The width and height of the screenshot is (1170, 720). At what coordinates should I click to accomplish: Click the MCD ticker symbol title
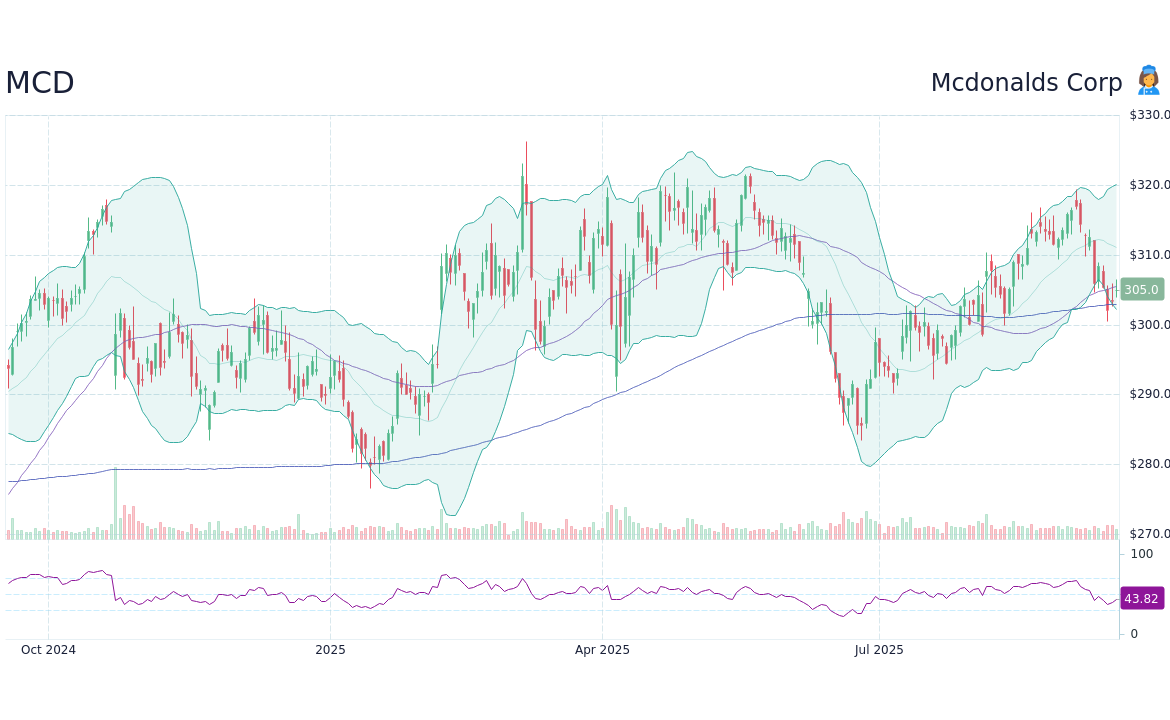click(x=40, y=83)
